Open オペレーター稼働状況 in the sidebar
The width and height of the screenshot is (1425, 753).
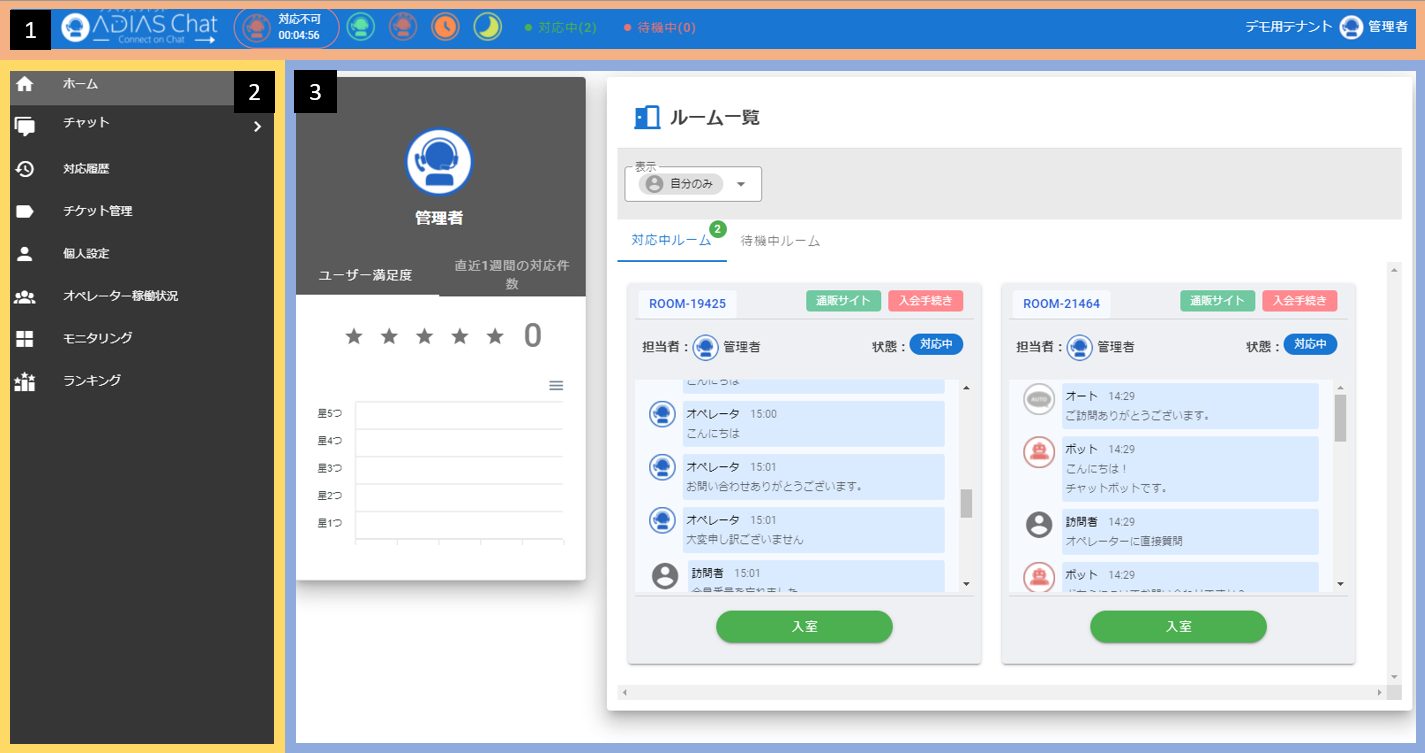(x=120, y=296)
